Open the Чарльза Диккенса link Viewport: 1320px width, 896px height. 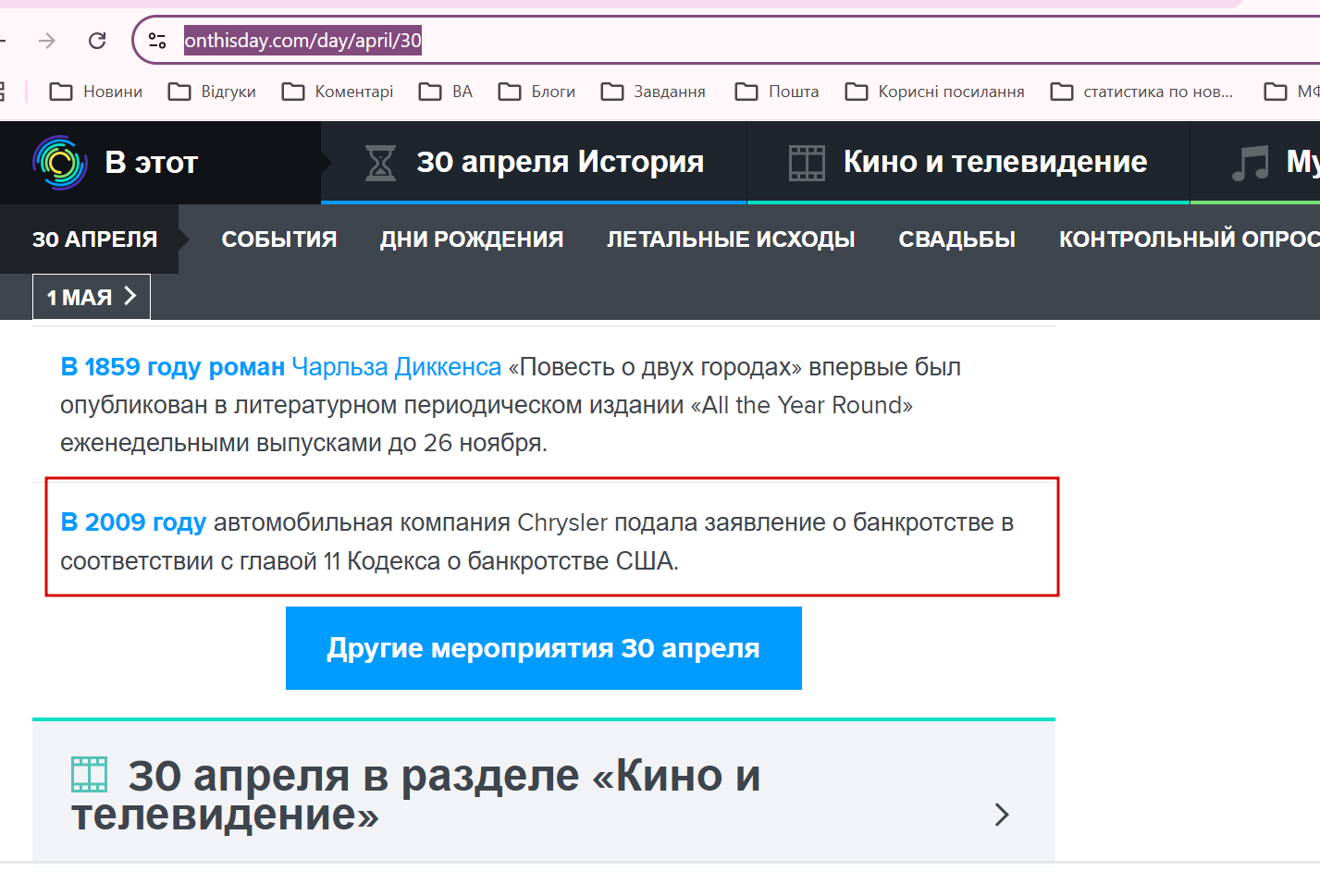point(397,367)
